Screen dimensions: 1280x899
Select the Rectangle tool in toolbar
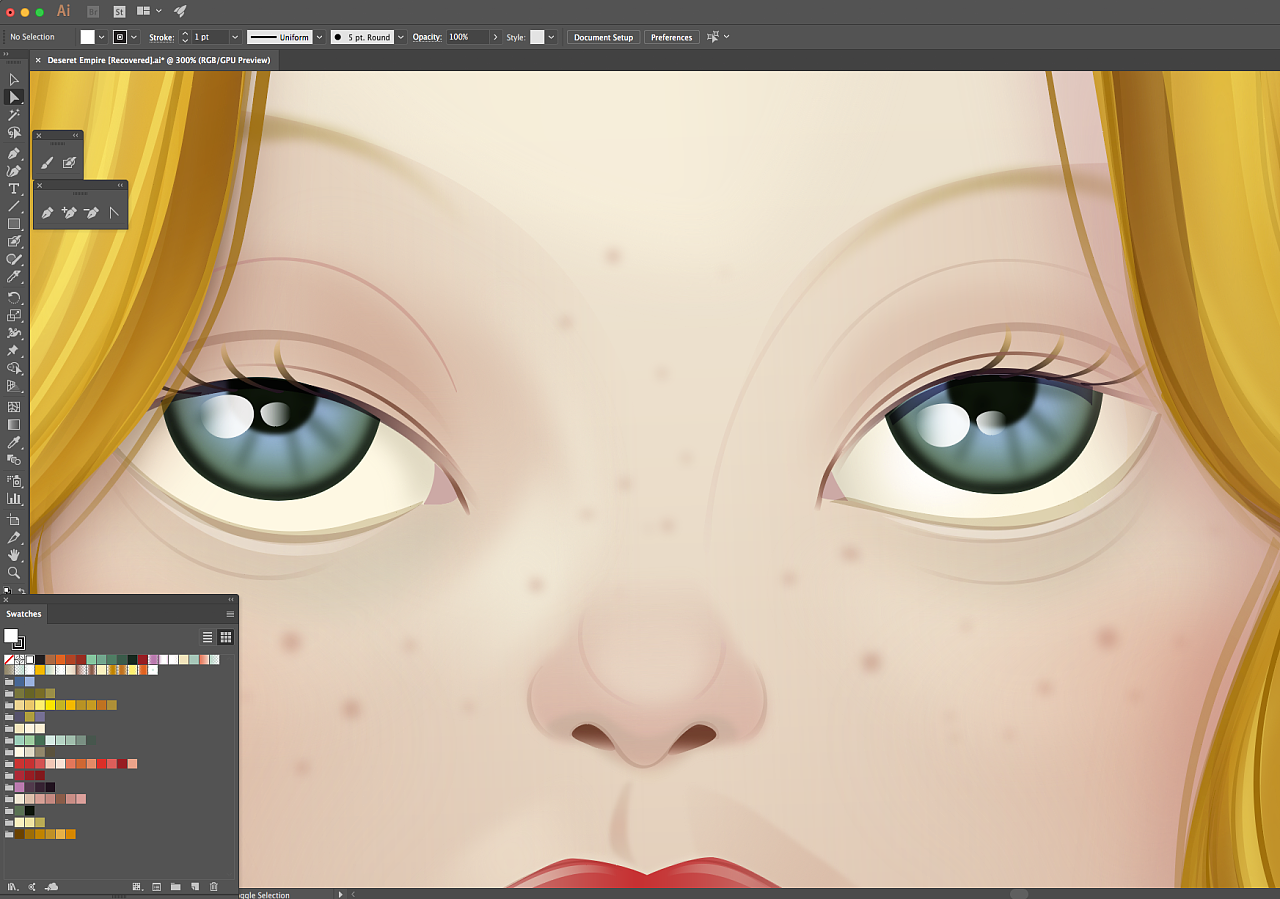(14, 224)
